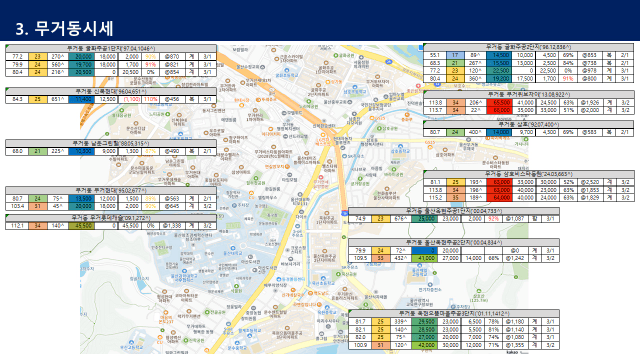Select the green price cell '42,000'
This screenshot has height=360, width=640.
click(425, 345)
